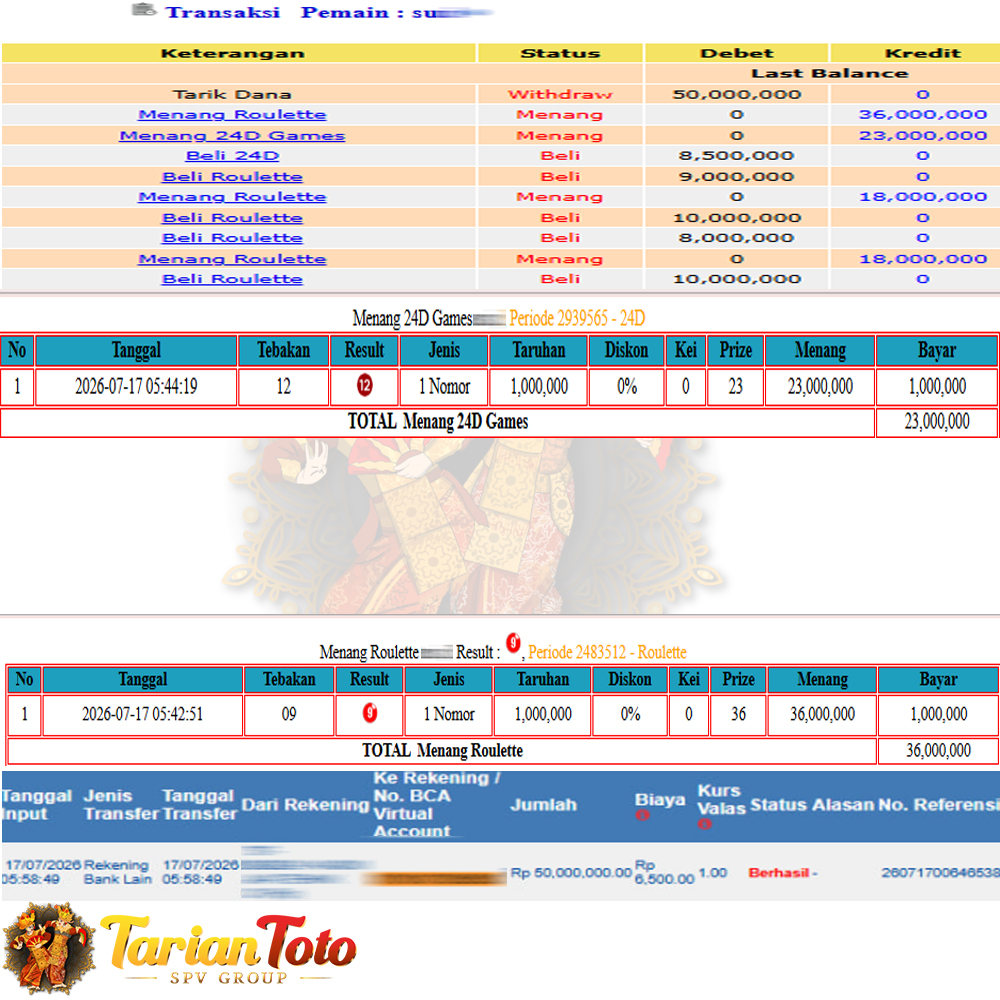Viewport: 1000px width, 1000px height.
Task: Click the 50,000,000 debet value
Action: point(737,94)
